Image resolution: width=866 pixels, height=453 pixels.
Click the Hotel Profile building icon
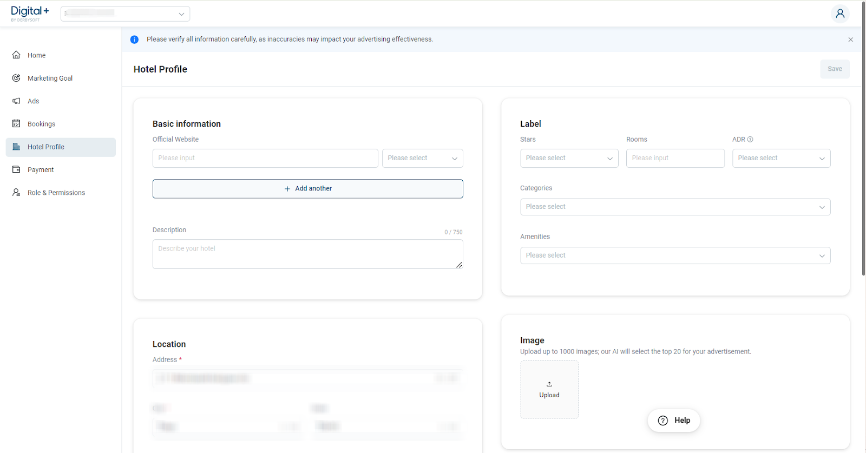(16, 147)
